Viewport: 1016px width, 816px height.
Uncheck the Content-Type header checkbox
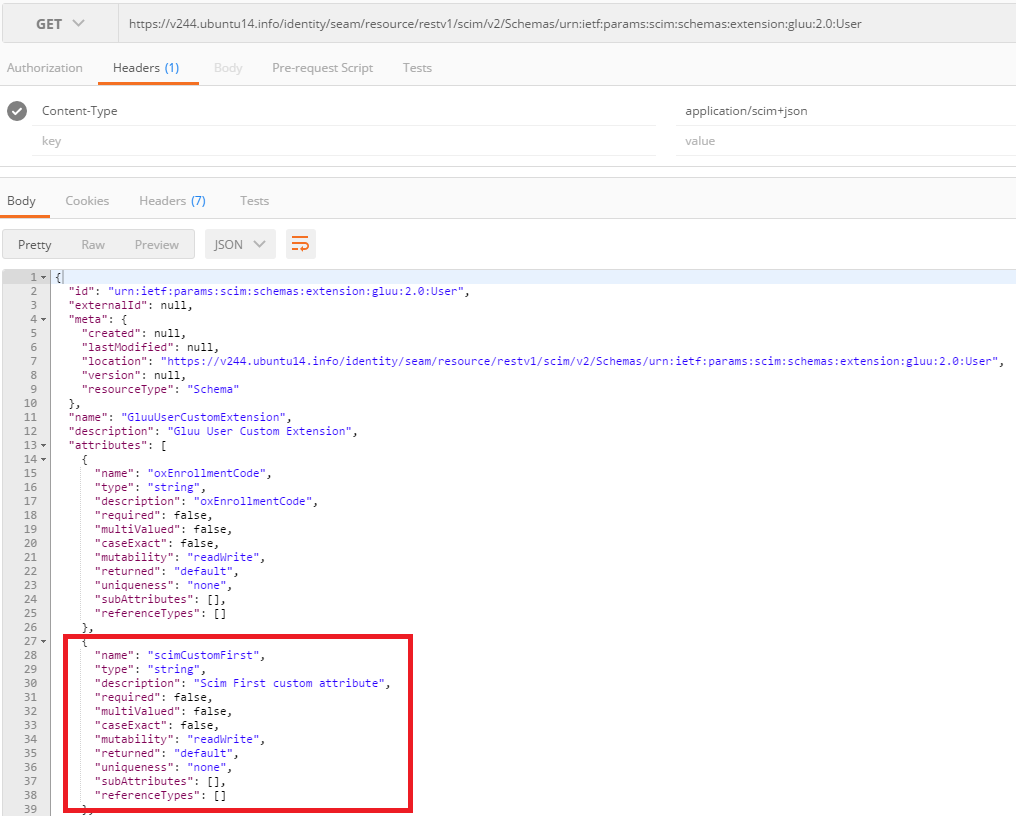coord(17,111)
